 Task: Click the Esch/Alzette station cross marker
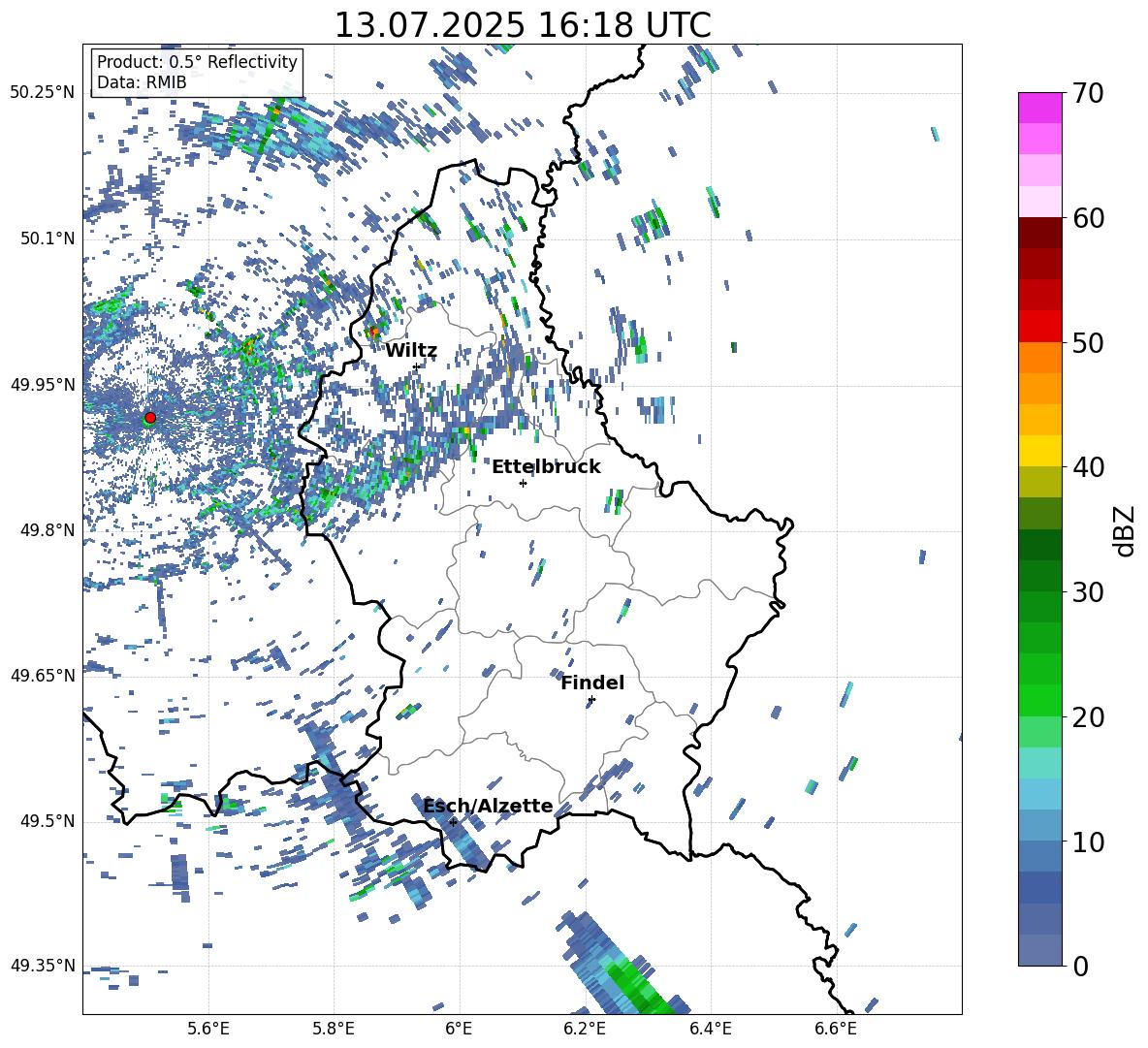tap(453, 822)
